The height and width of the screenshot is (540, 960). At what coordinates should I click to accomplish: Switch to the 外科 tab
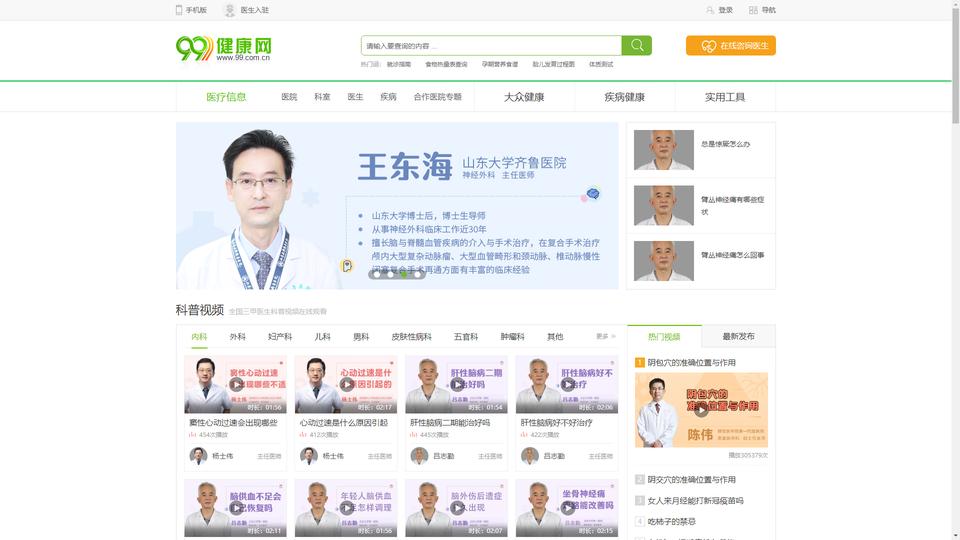238,337
